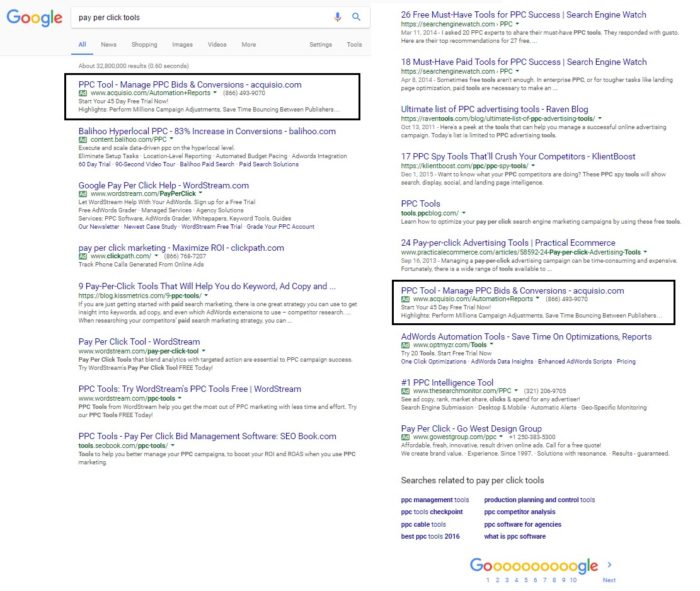Click the Next pagination link
Viewport: 700px width, 591px height.
coord(609,580)
